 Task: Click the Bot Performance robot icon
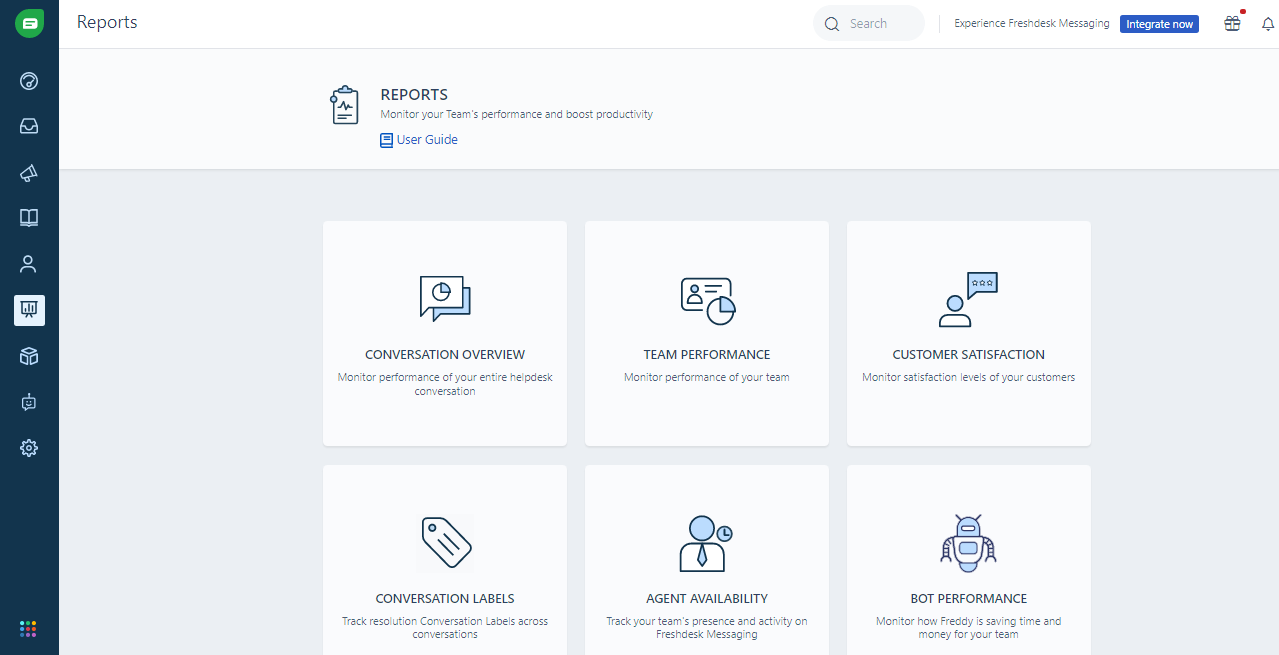click(968, 543)
